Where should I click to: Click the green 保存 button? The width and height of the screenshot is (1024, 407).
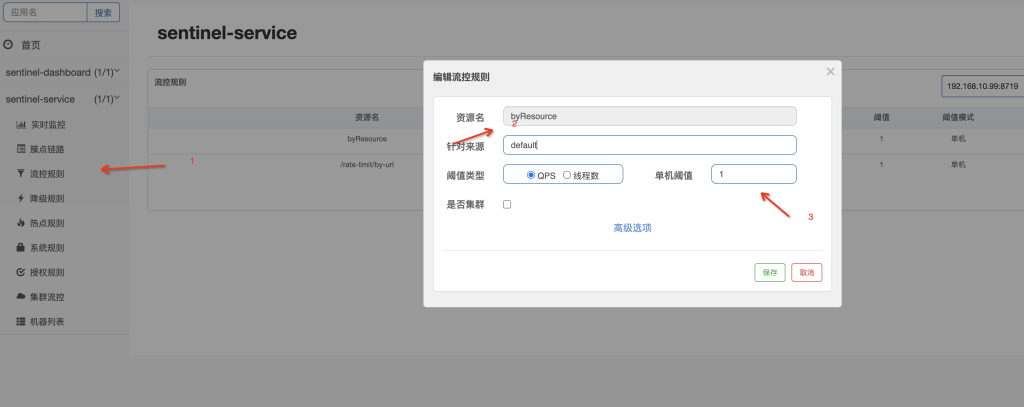point(769,272)
